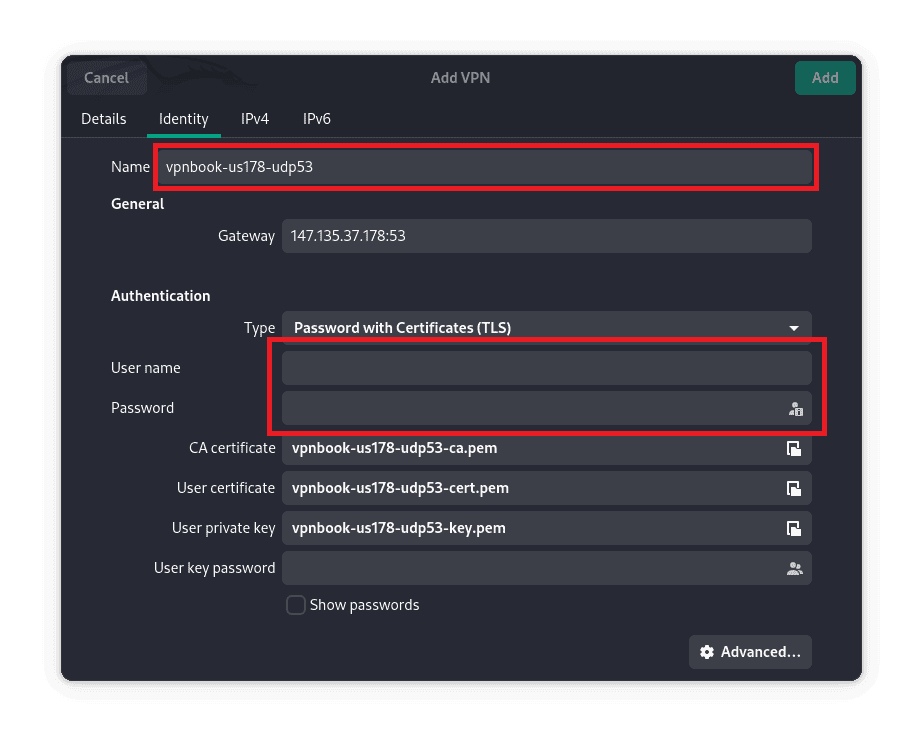The width and height of the screenshot is (923, 748).
Task: Click the file icon for User private key
Action: pyautogui.click(x=793, y=528)
